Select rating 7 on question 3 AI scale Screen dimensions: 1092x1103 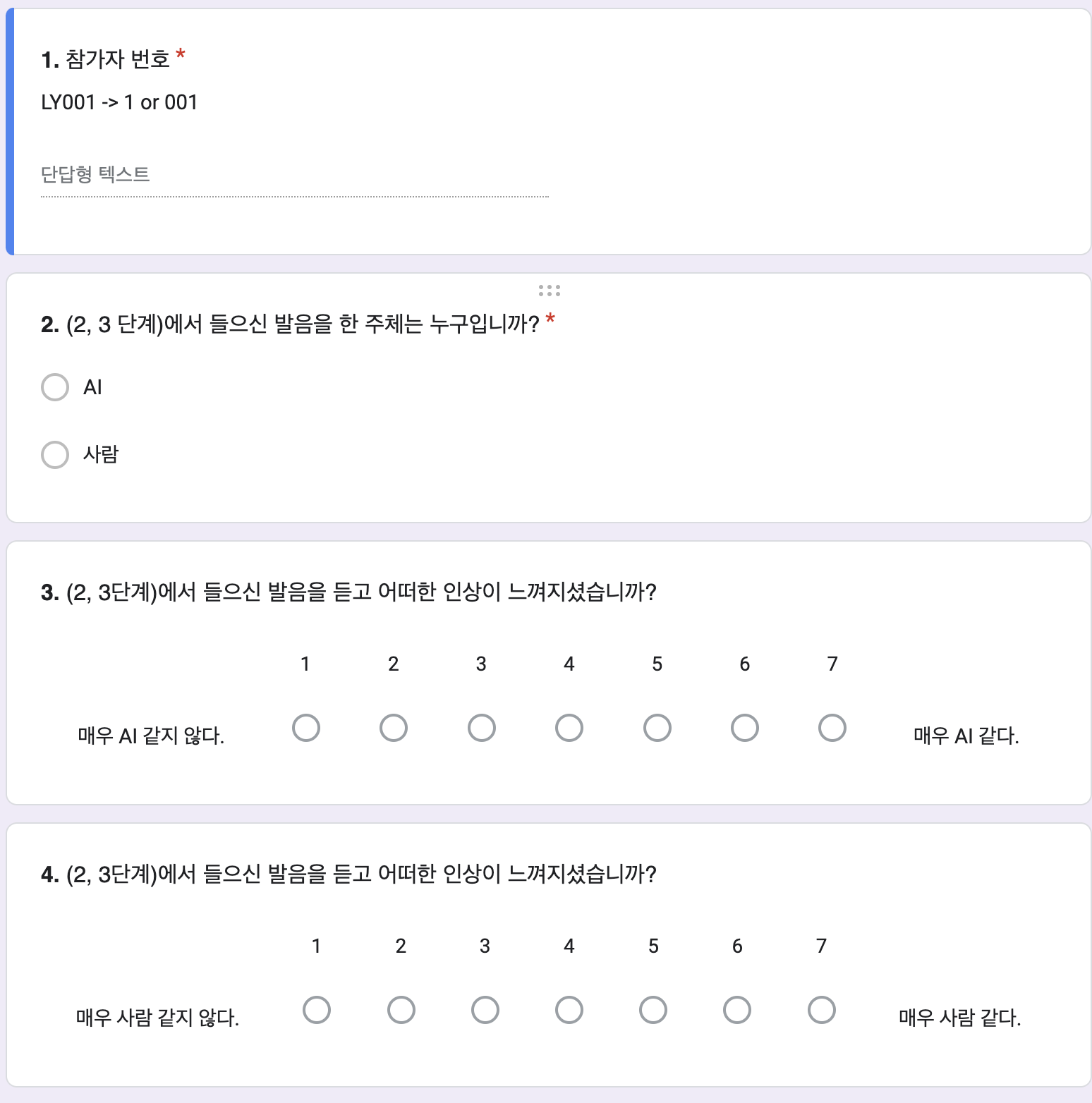(x=832, y=728)
